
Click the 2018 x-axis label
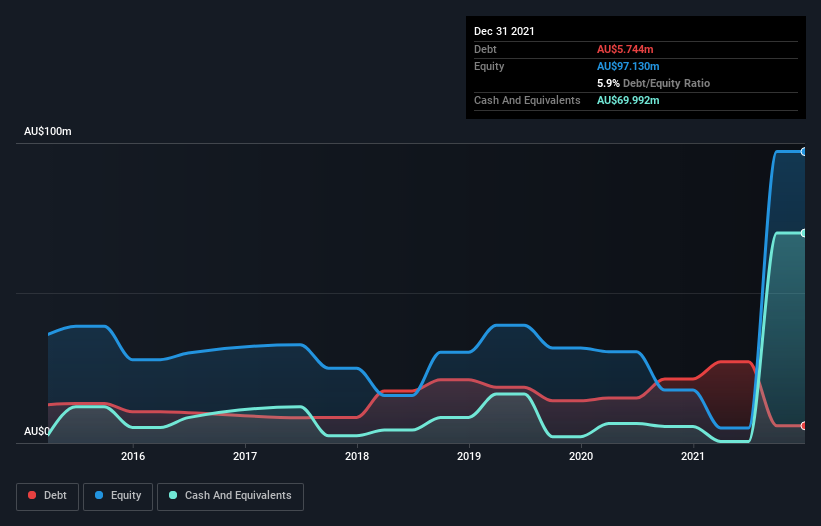pos(357,456)
